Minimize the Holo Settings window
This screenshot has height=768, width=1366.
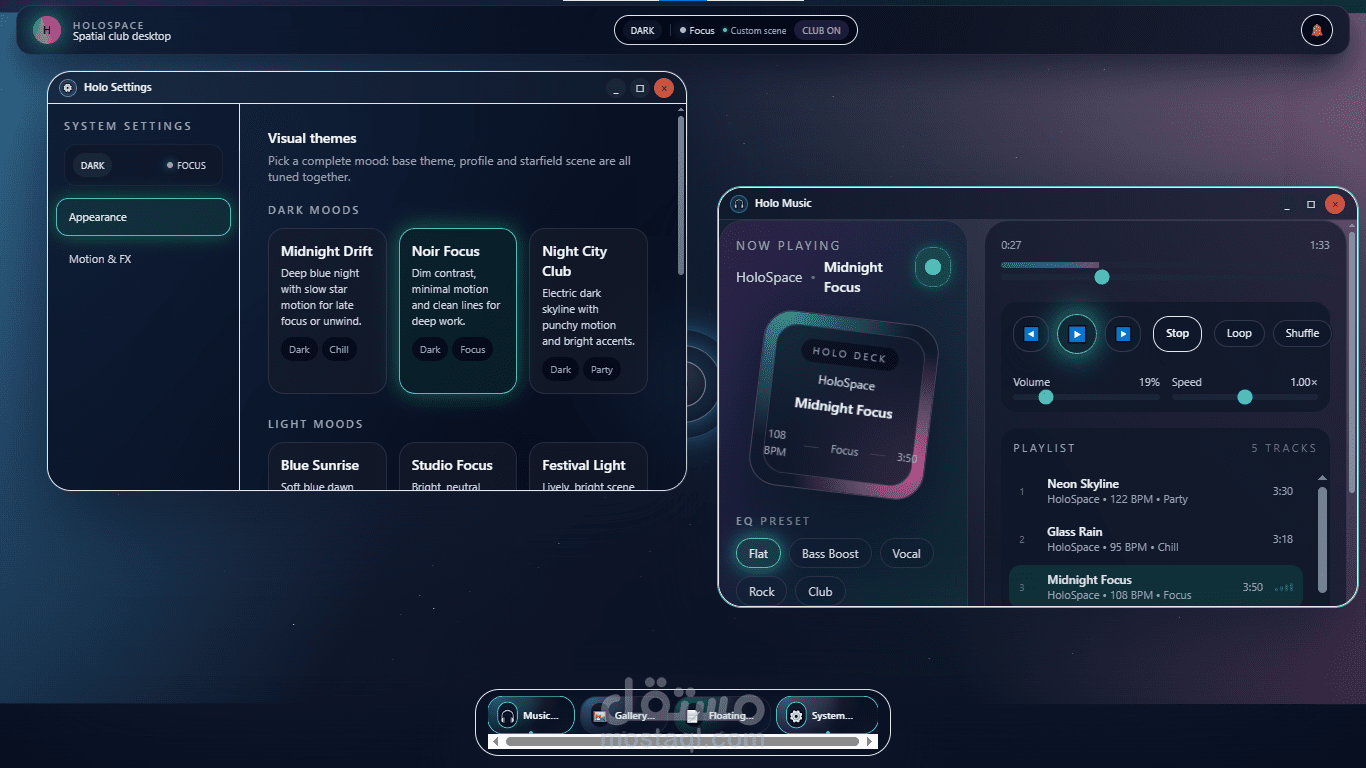click(x=617, y=88)
